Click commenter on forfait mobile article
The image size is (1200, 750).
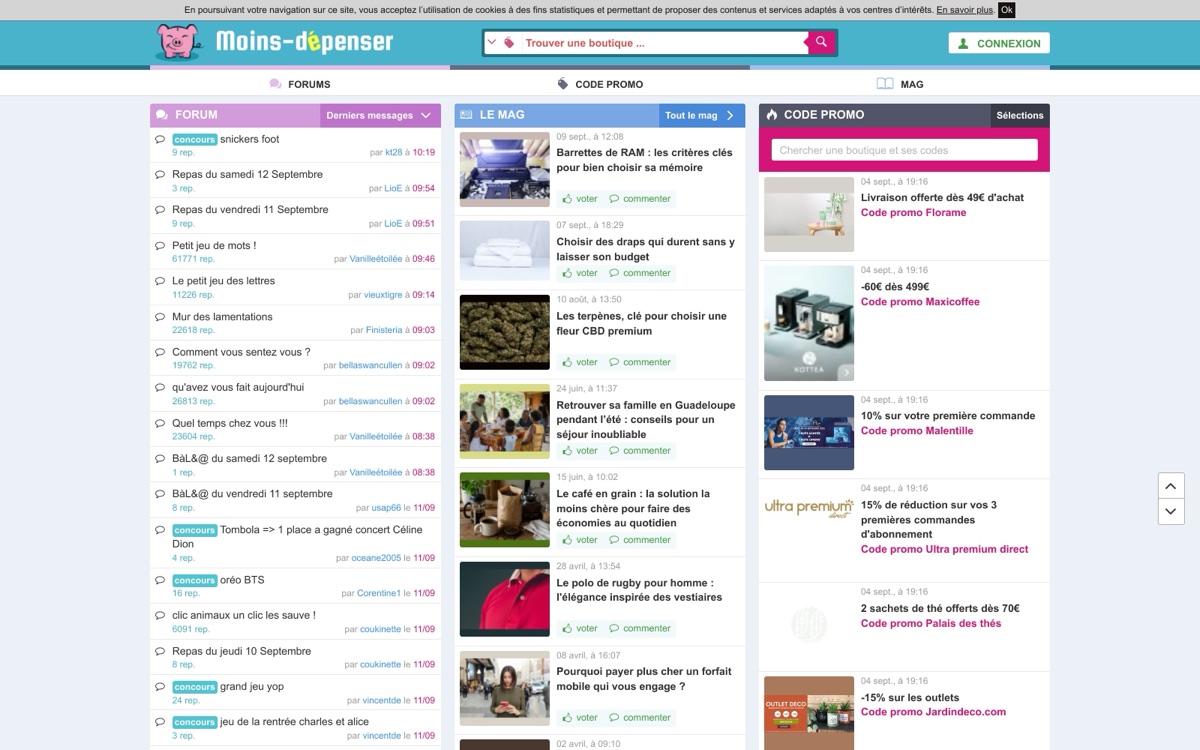point(640,717)
